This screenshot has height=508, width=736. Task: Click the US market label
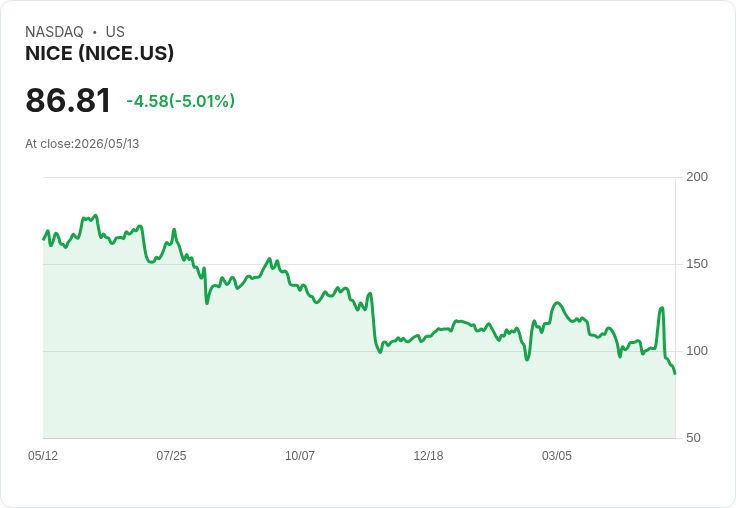[x=115, y=32]
